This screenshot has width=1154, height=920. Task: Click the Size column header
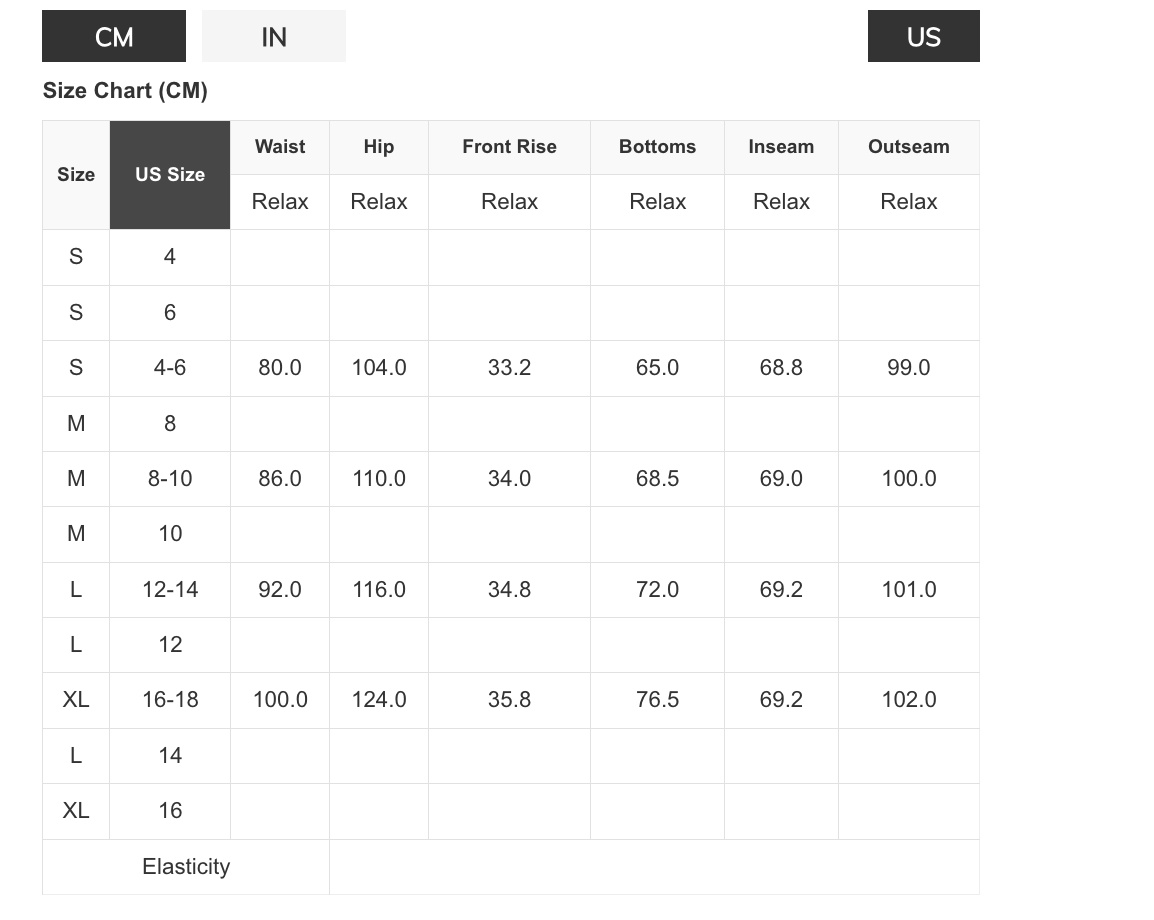pyautogui.click(x=76, y=175)
